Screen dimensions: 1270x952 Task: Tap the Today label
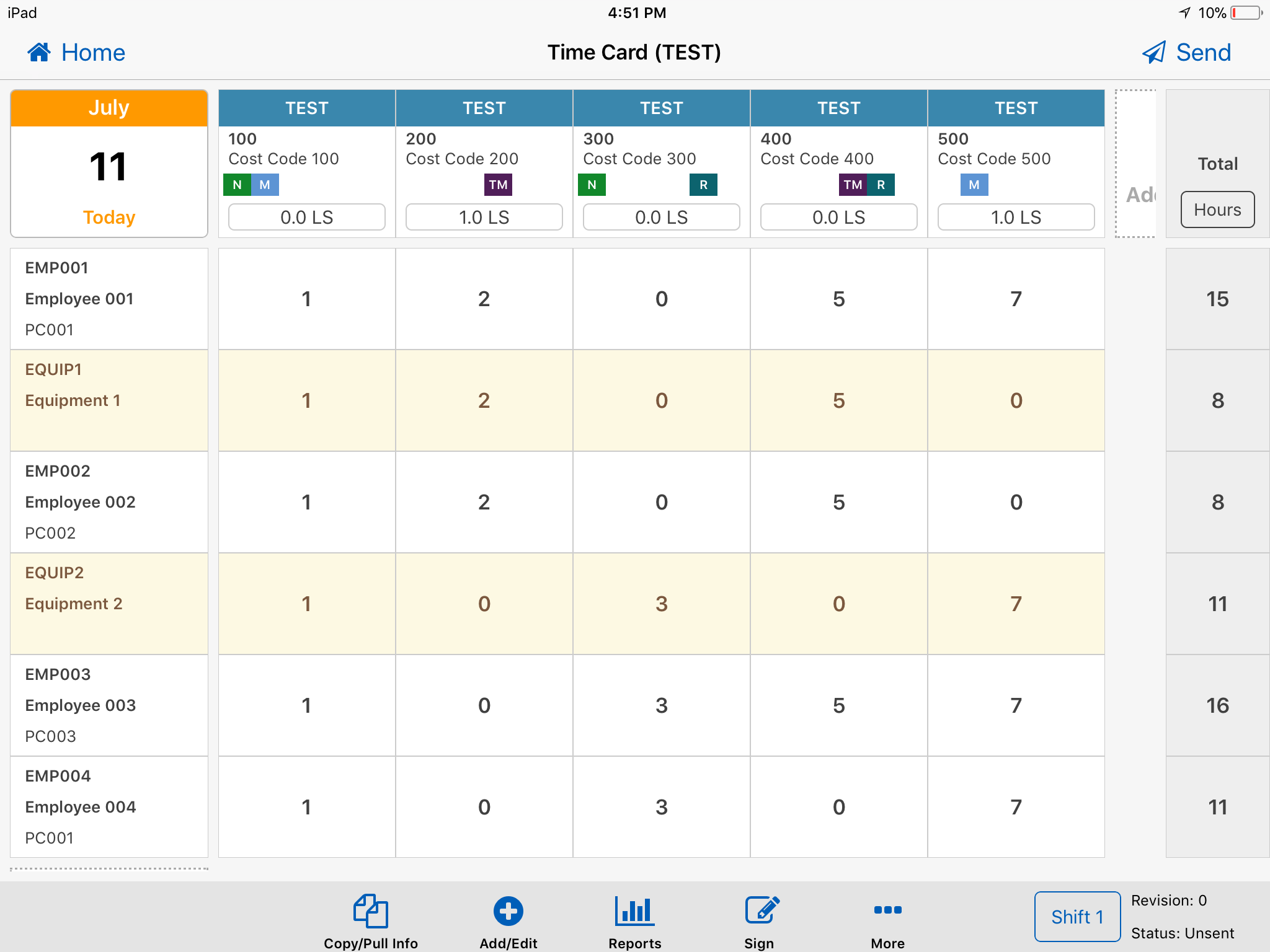[x=109, y=217]
